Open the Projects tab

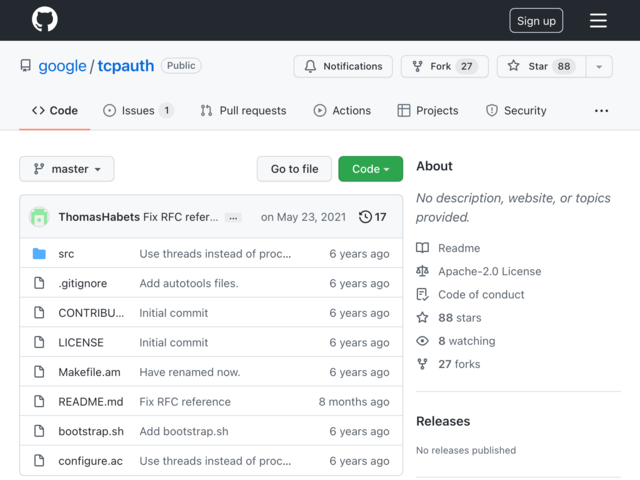point(428,111)
